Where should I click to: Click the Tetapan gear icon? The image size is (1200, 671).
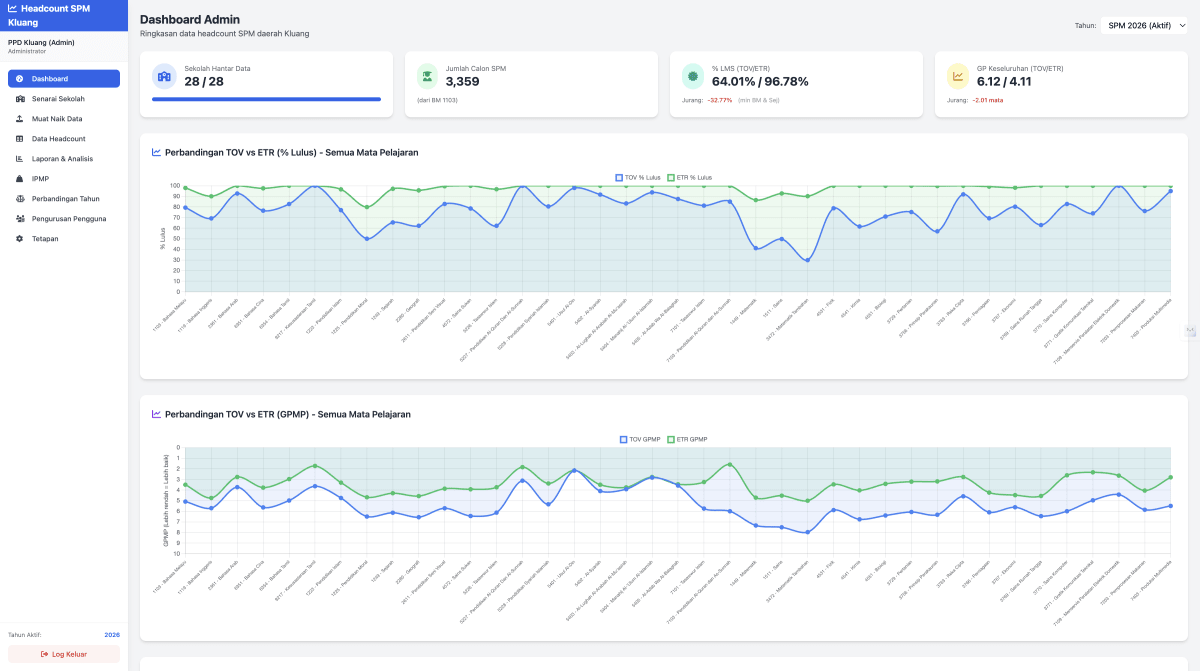pos(20,239)
